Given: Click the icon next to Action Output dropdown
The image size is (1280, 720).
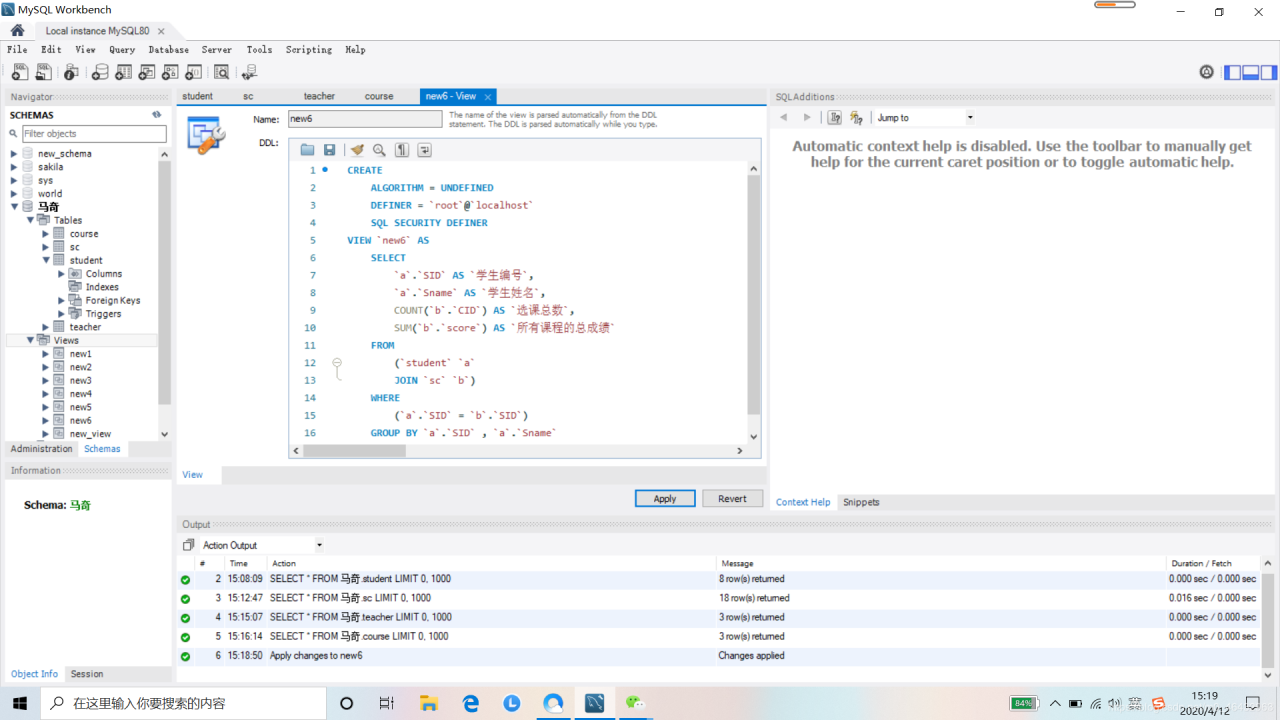Looking at the screenshot, I should [188, 545].
